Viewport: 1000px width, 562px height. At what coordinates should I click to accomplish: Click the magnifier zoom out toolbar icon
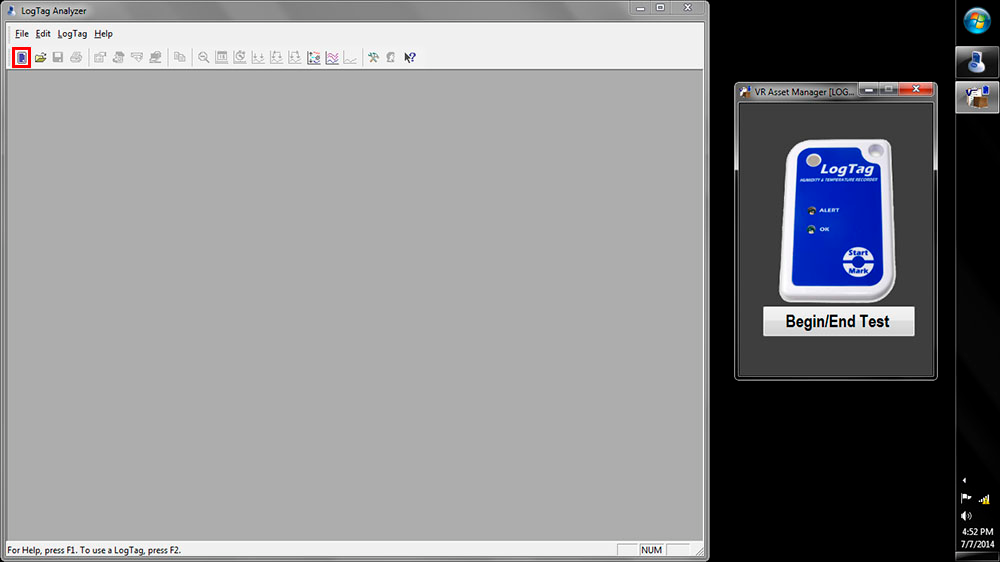[x=204, y=58]
